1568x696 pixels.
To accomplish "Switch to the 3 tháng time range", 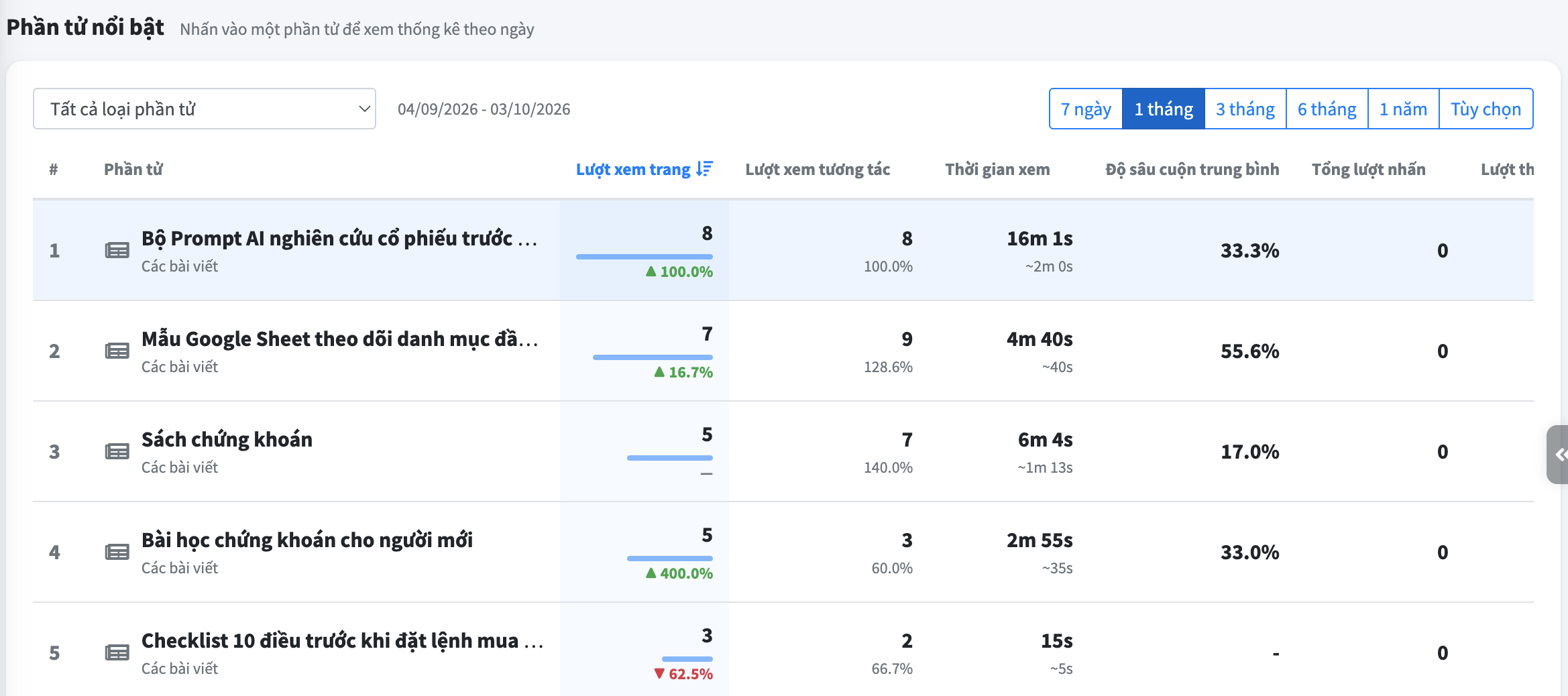I will coord(1245,109).
